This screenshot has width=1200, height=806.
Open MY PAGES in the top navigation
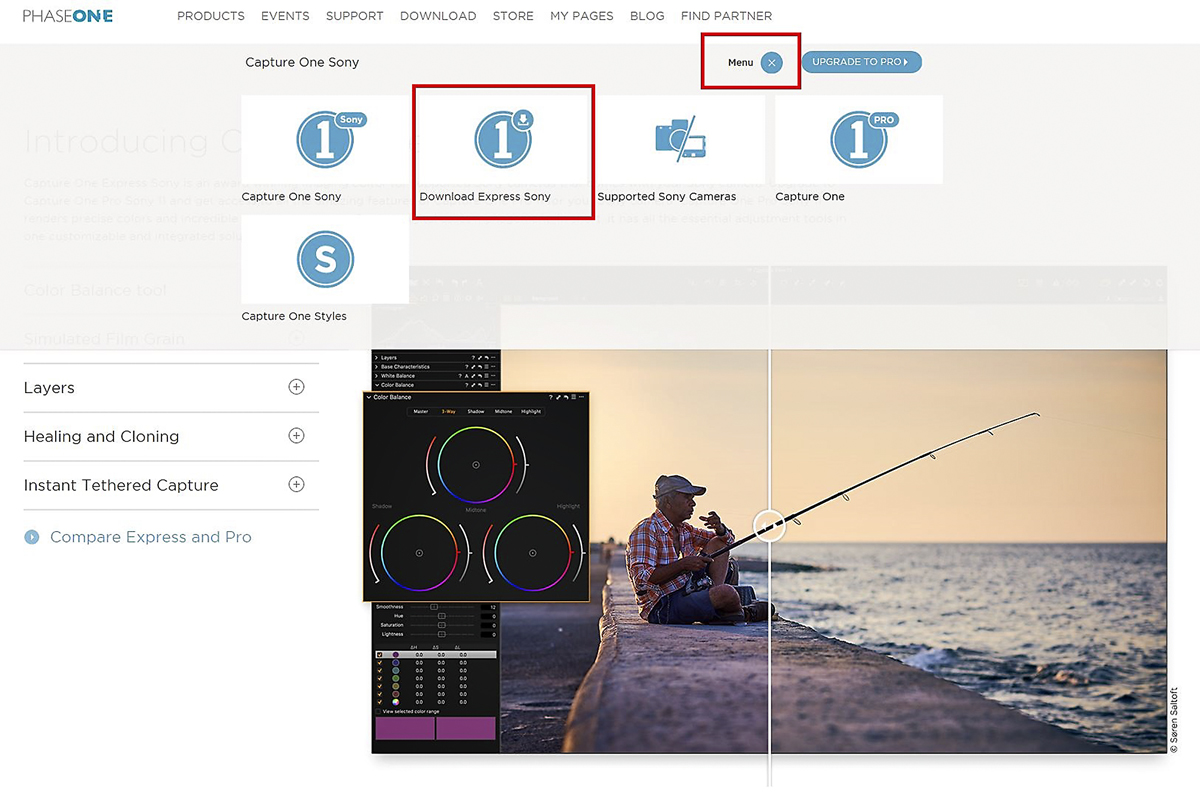582,16
